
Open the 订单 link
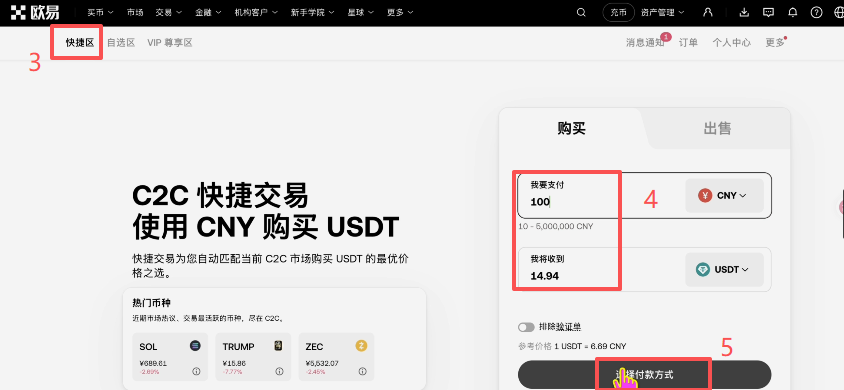688,42
